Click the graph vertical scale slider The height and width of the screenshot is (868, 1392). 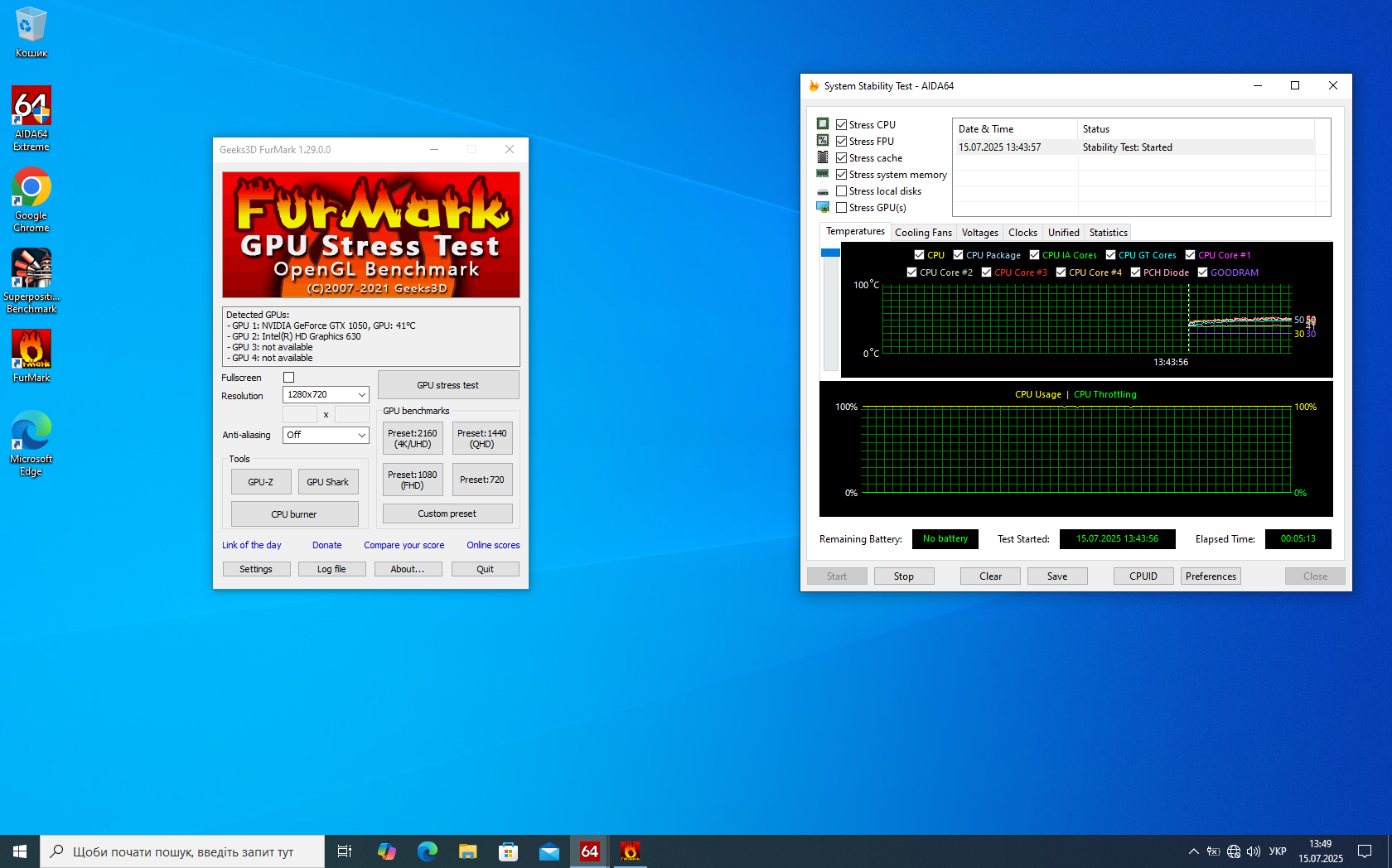pyautogui.click(x=830, y=253)
